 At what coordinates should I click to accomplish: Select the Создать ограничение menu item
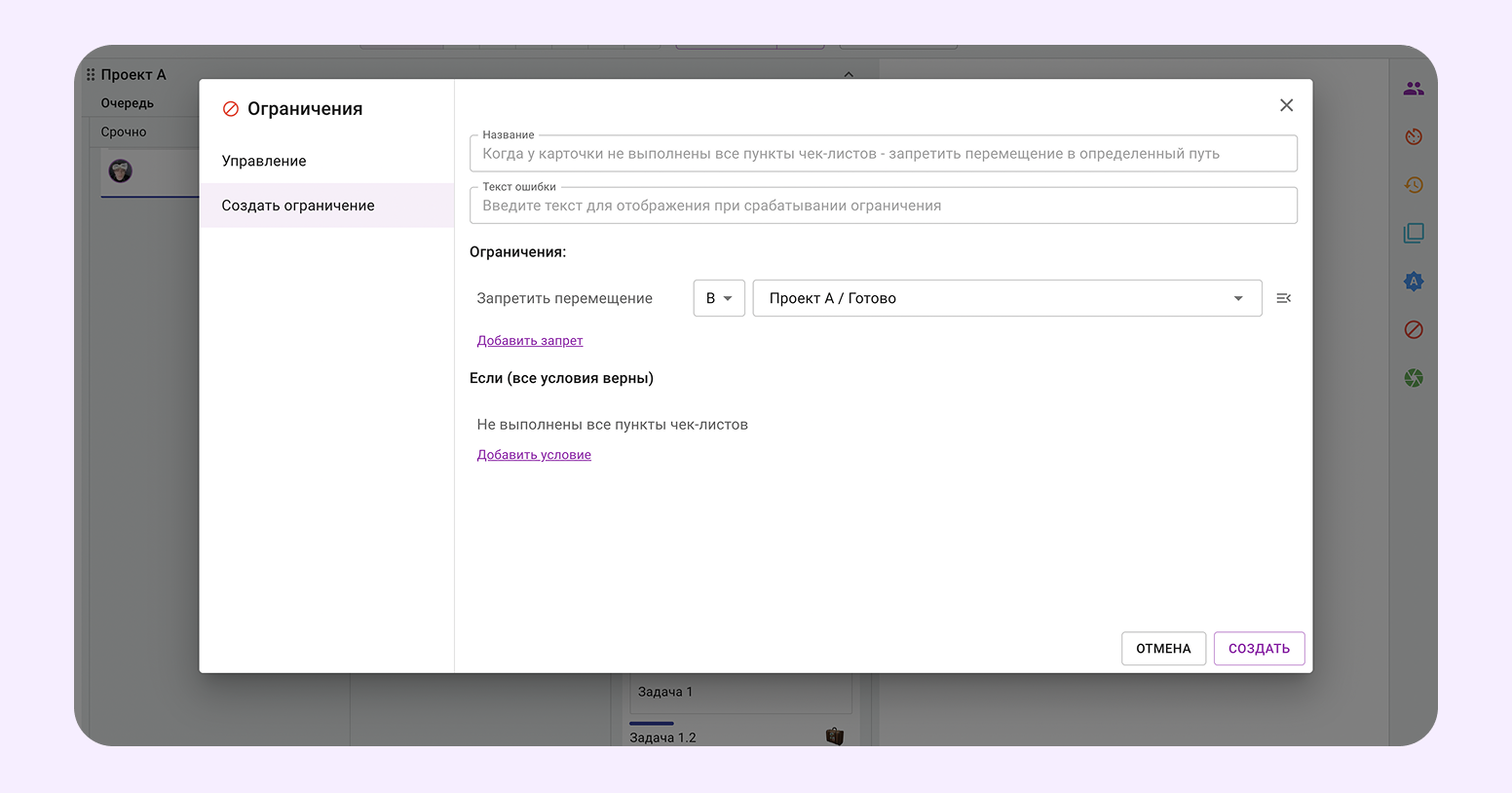(298, 206)
